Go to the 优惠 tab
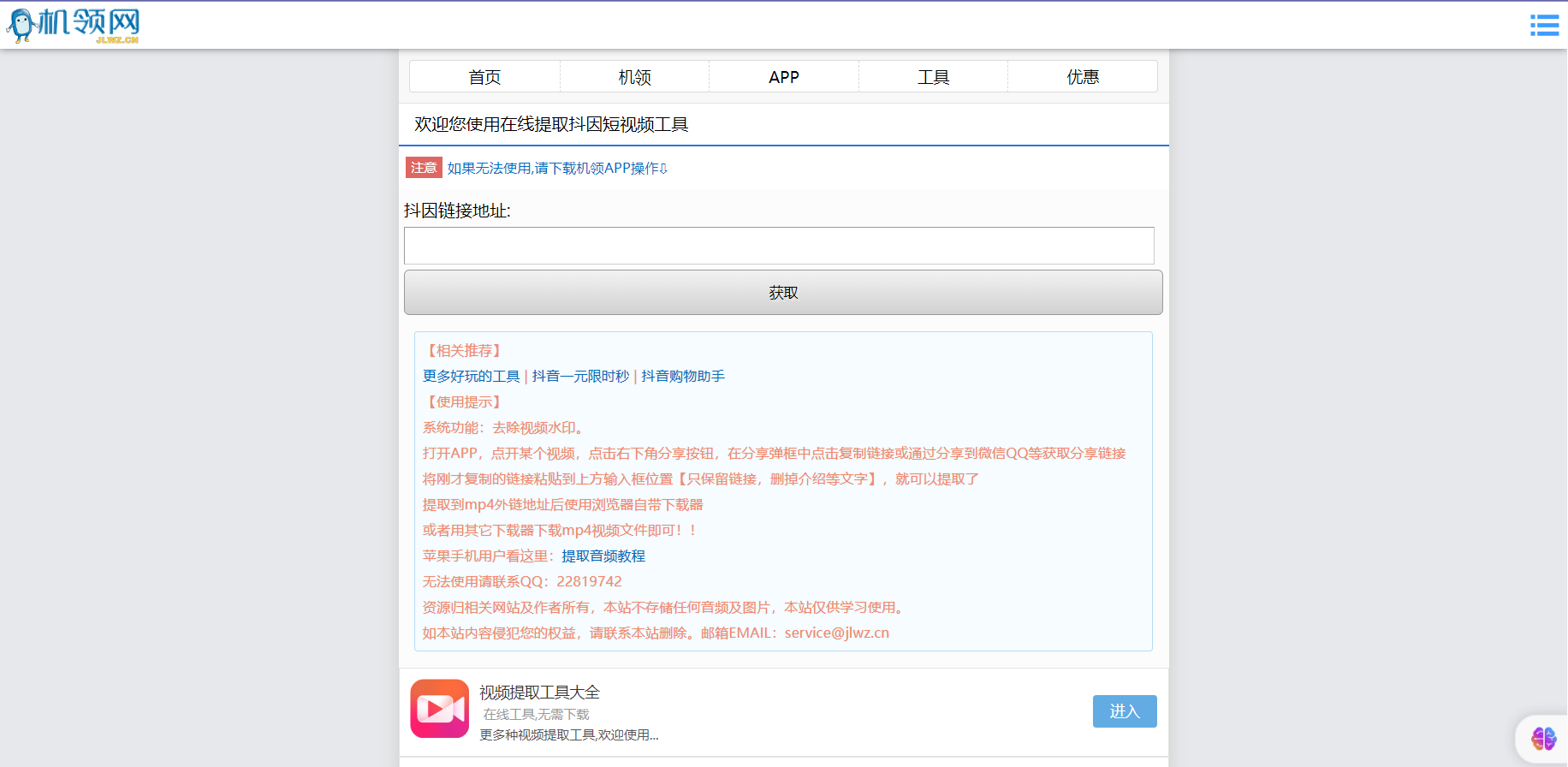 [1082, 77]
